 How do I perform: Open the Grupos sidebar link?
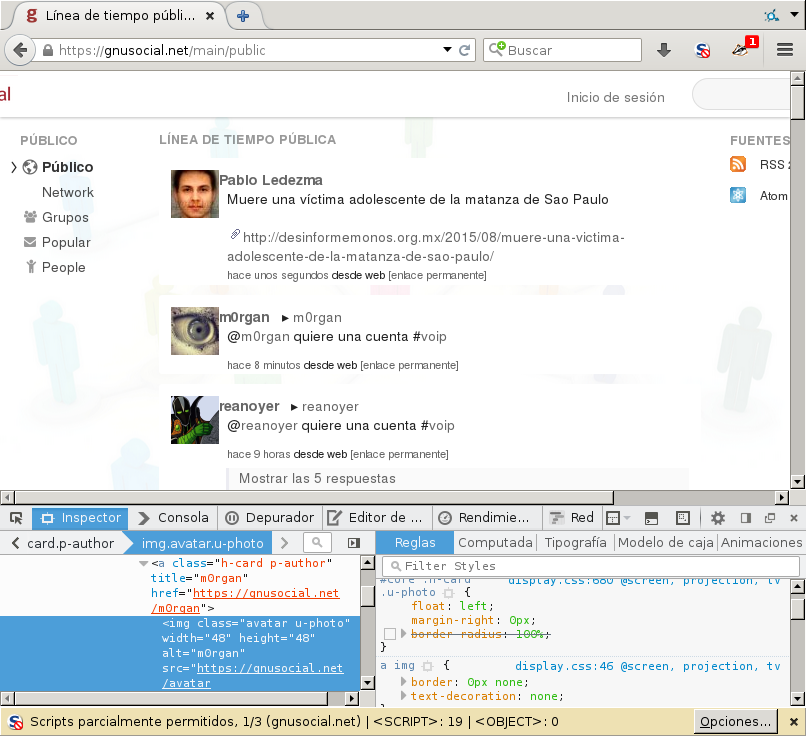pyautogui.click(x=65, y=217)
